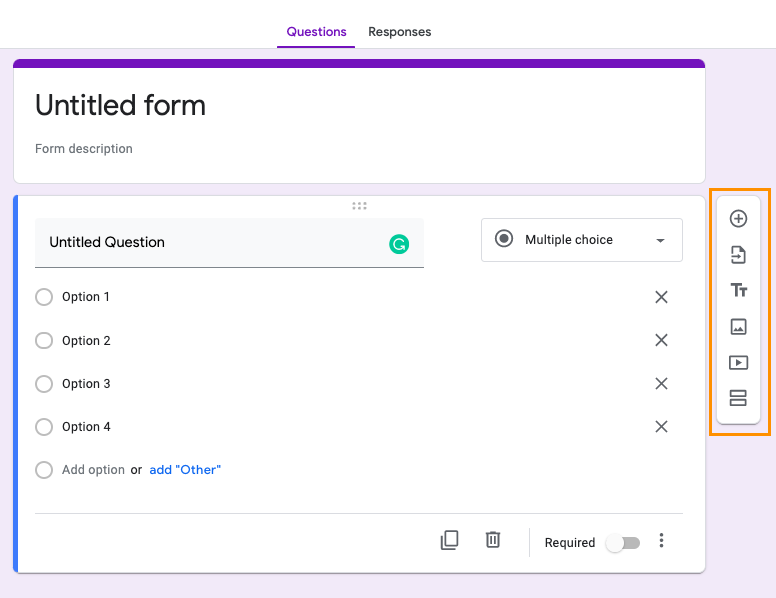Switch to the Responses tab
This screenshot has width=776, height=598.
tap(399, 32)
